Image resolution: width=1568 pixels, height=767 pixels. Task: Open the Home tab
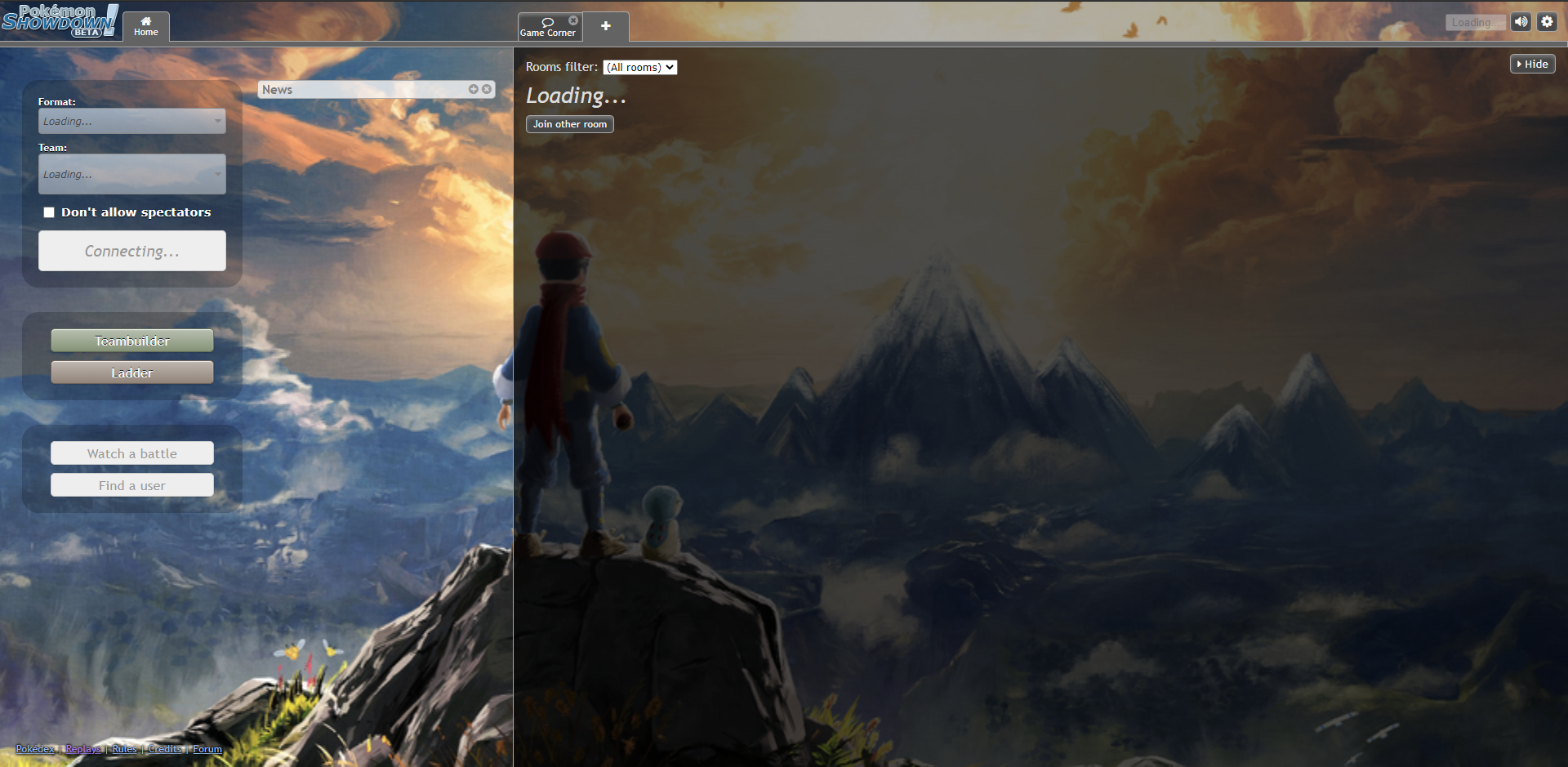[146, 26]
